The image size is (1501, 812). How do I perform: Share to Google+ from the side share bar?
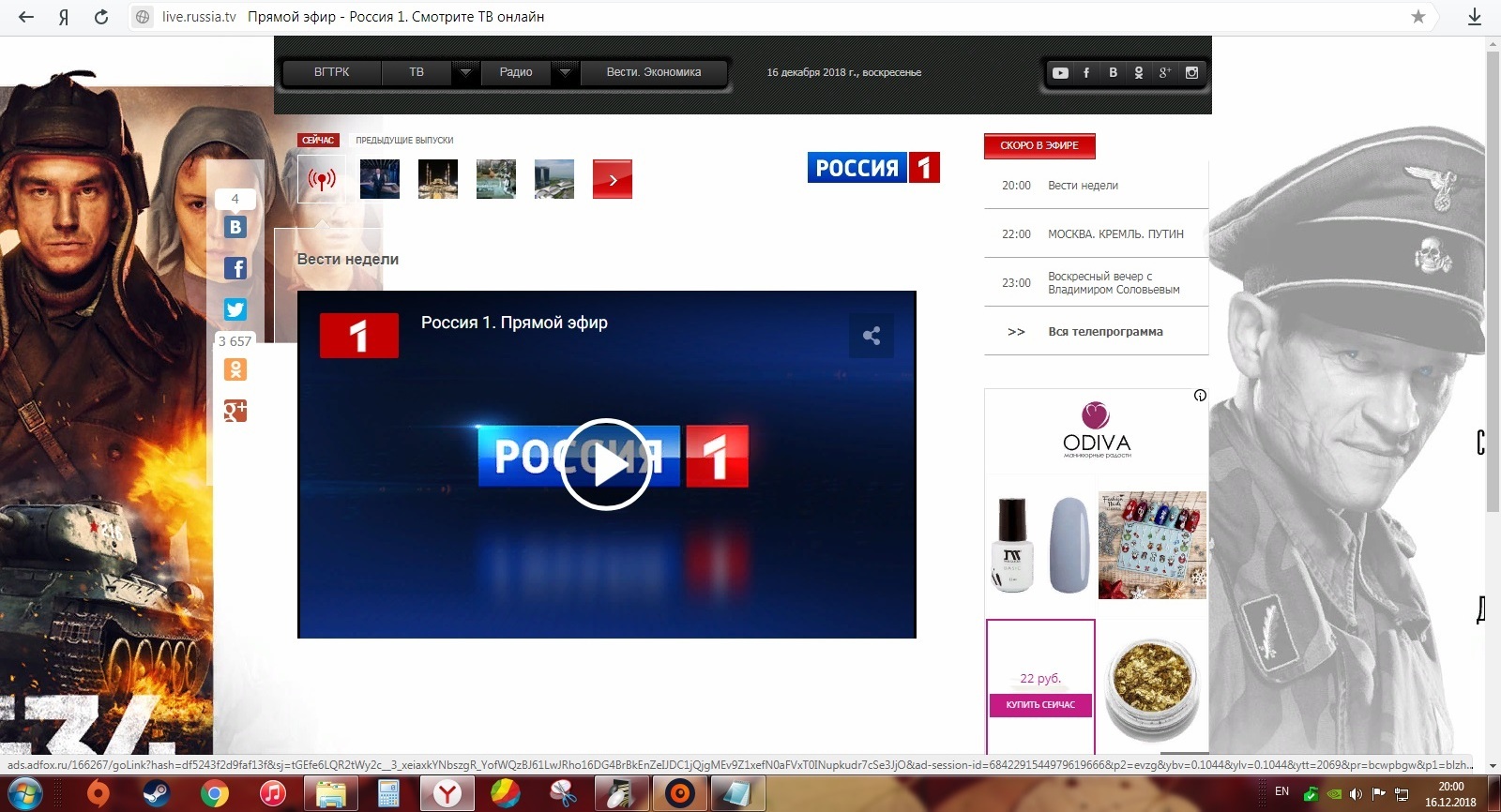[x=235, y=411]
